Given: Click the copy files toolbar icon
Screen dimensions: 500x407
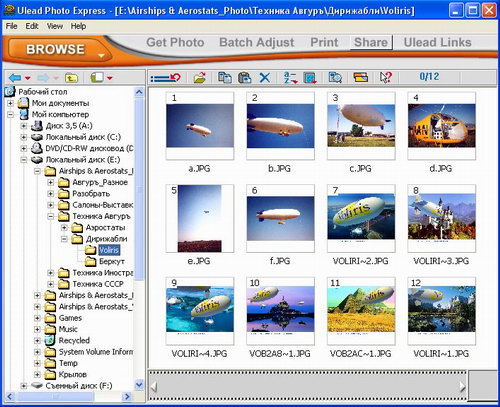Looking at the screenshot, I should 225,77.
